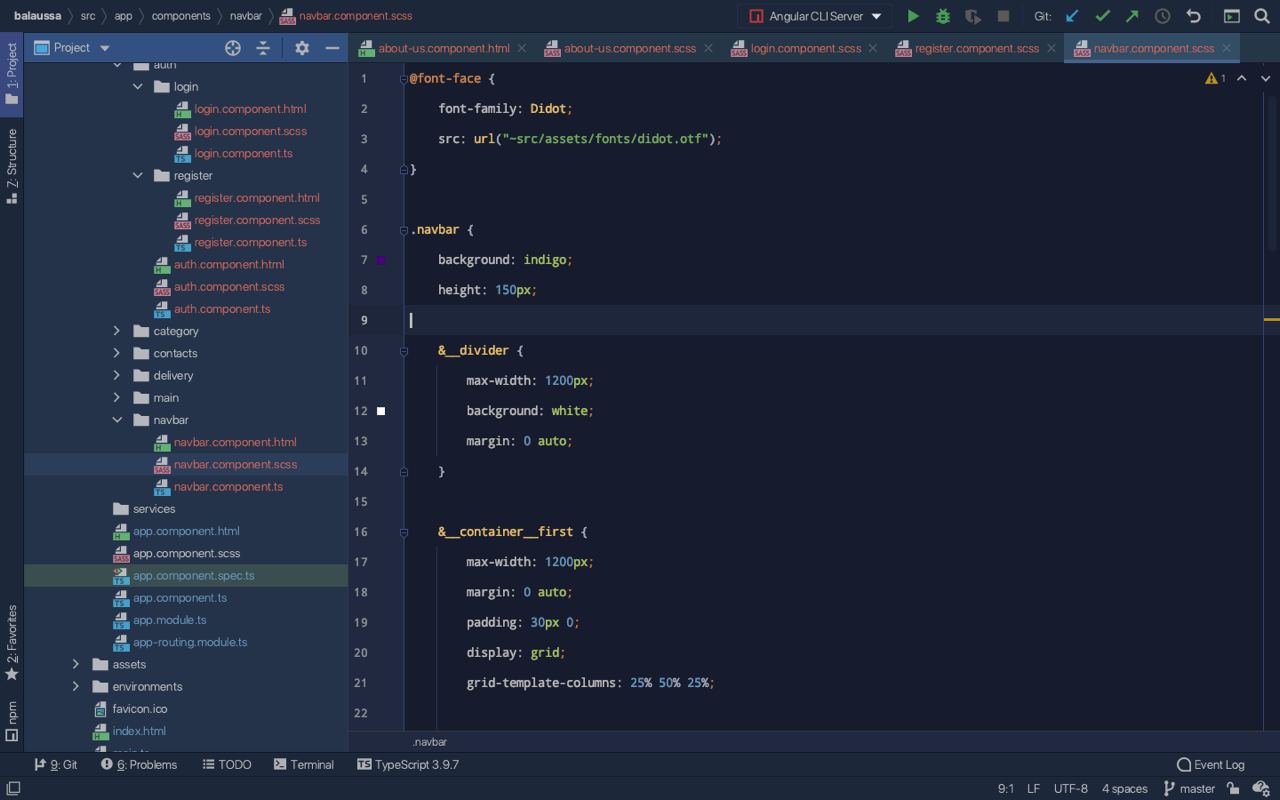1280x800 pixels.
Task: Open the Favorites side panel
Action: [x=12, y=643]
